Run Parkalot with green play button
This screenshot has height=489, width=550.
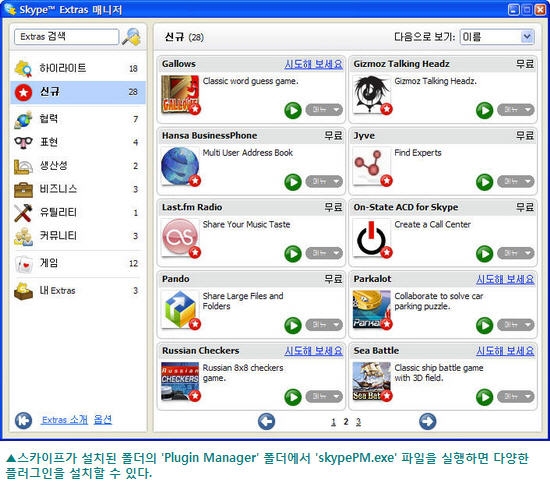tap(484, 325)
